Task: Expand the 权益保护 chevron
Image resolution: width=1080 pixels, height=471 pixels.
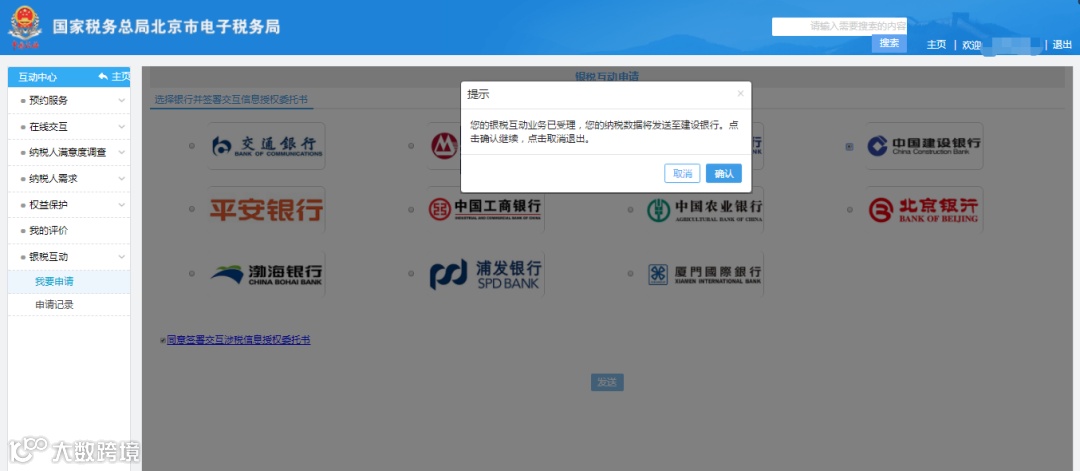Action: pos(121,205)
